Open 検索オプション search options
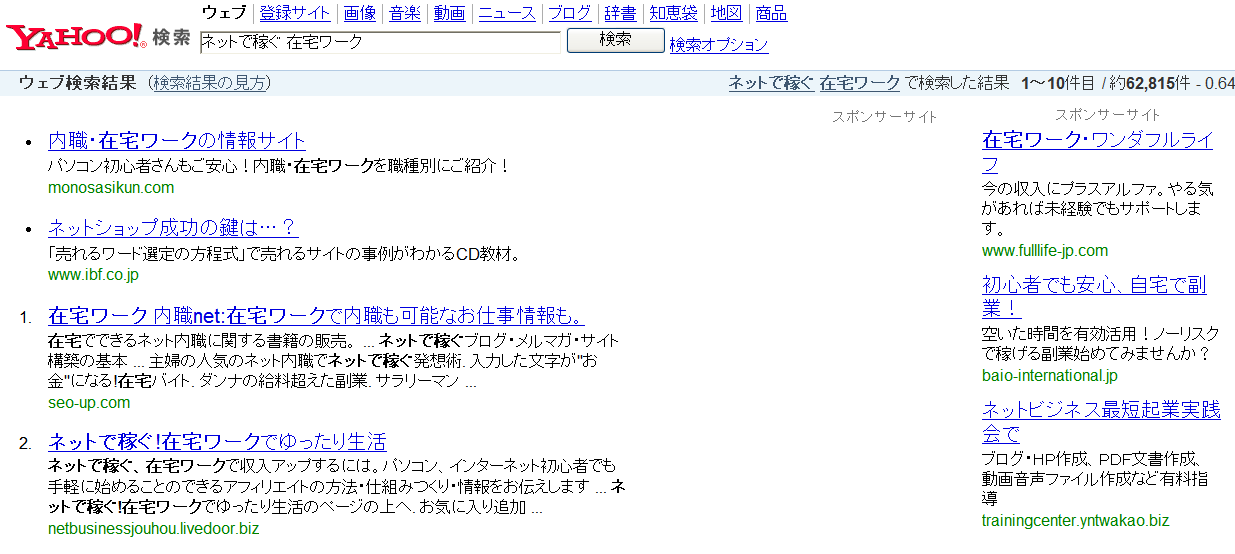1235x554 pixels. pyautogui.click(x=719, y=44)
